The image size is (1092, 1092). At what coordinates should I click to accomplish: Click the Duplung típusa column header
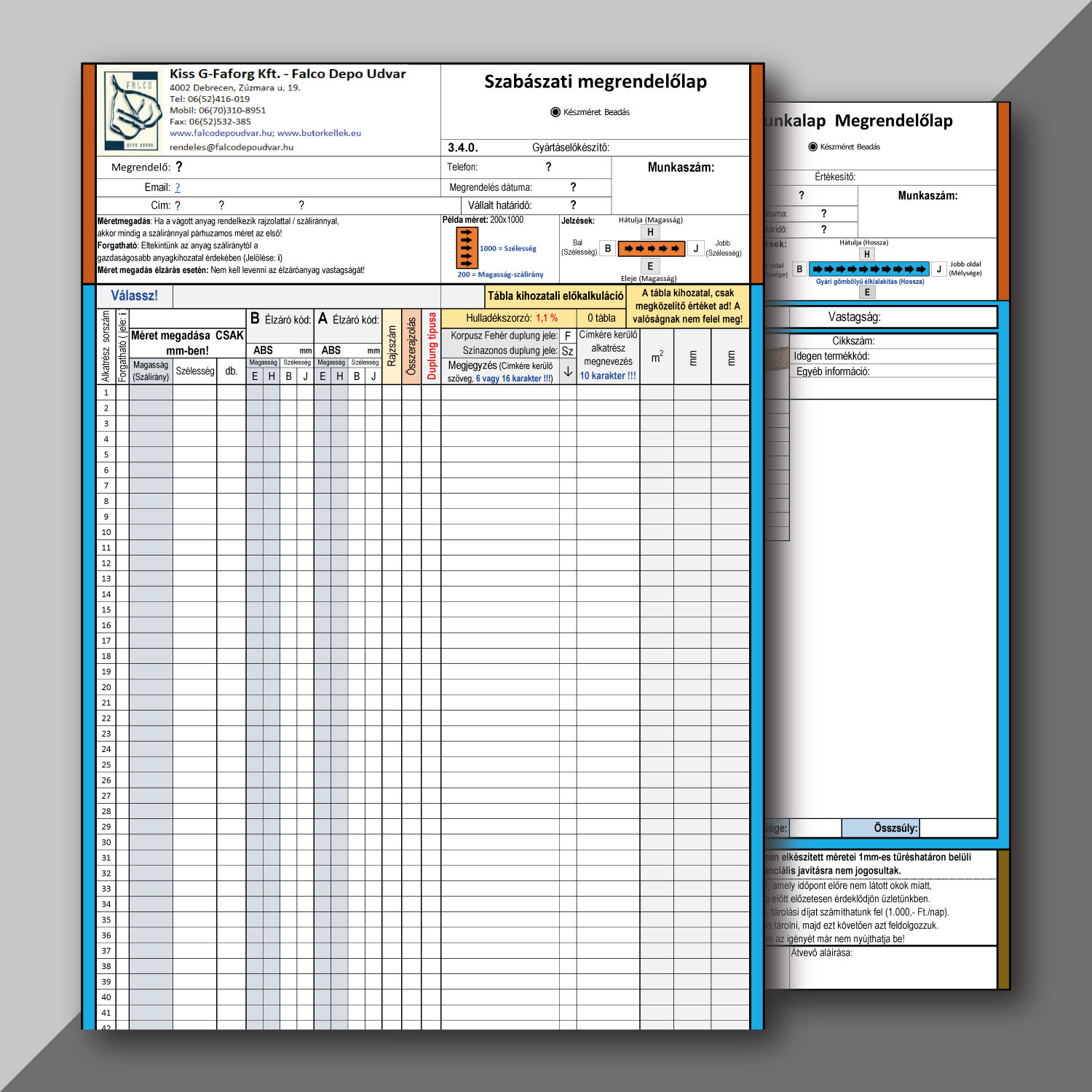(431, 346)
